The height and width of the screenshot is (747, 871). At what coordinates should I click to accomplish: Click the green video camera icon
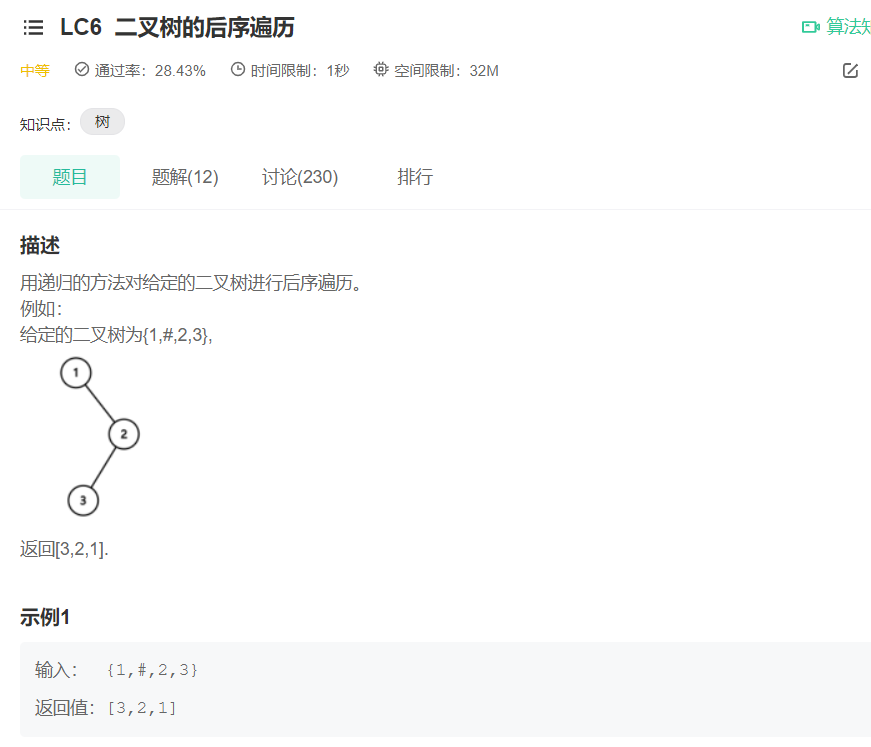point(811,27)
